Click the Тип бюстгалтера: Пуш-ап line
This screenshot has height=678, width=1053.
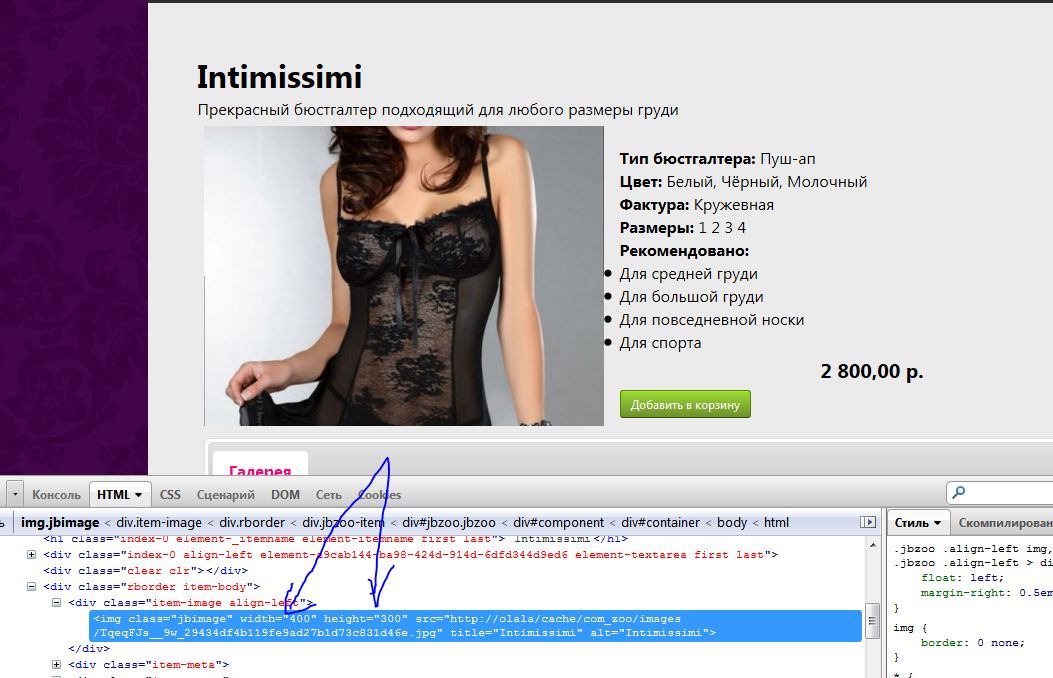[x=717, y=159]
